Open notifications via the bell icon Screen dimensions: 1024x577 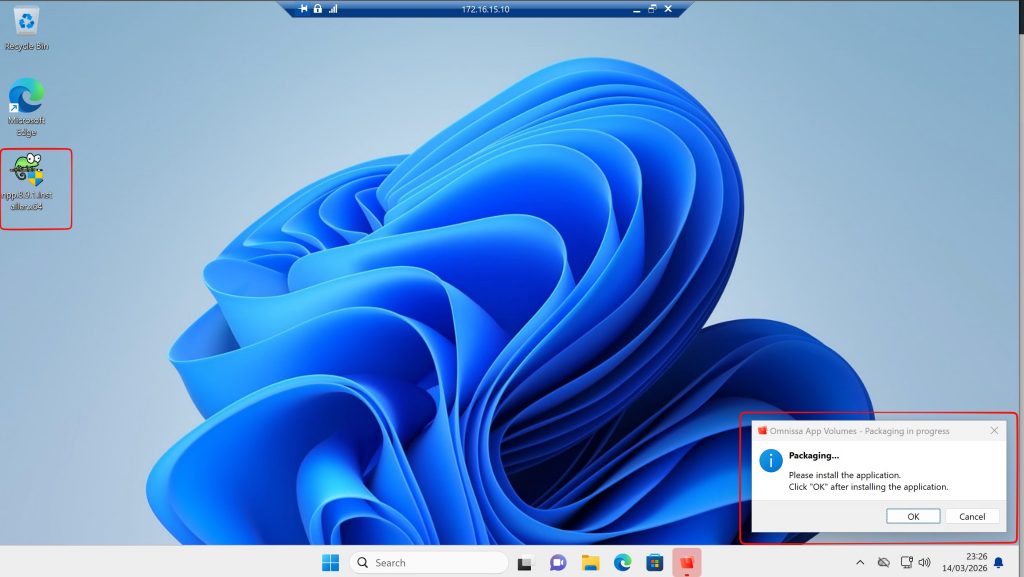pyautogui.click(x=999, y=563)
